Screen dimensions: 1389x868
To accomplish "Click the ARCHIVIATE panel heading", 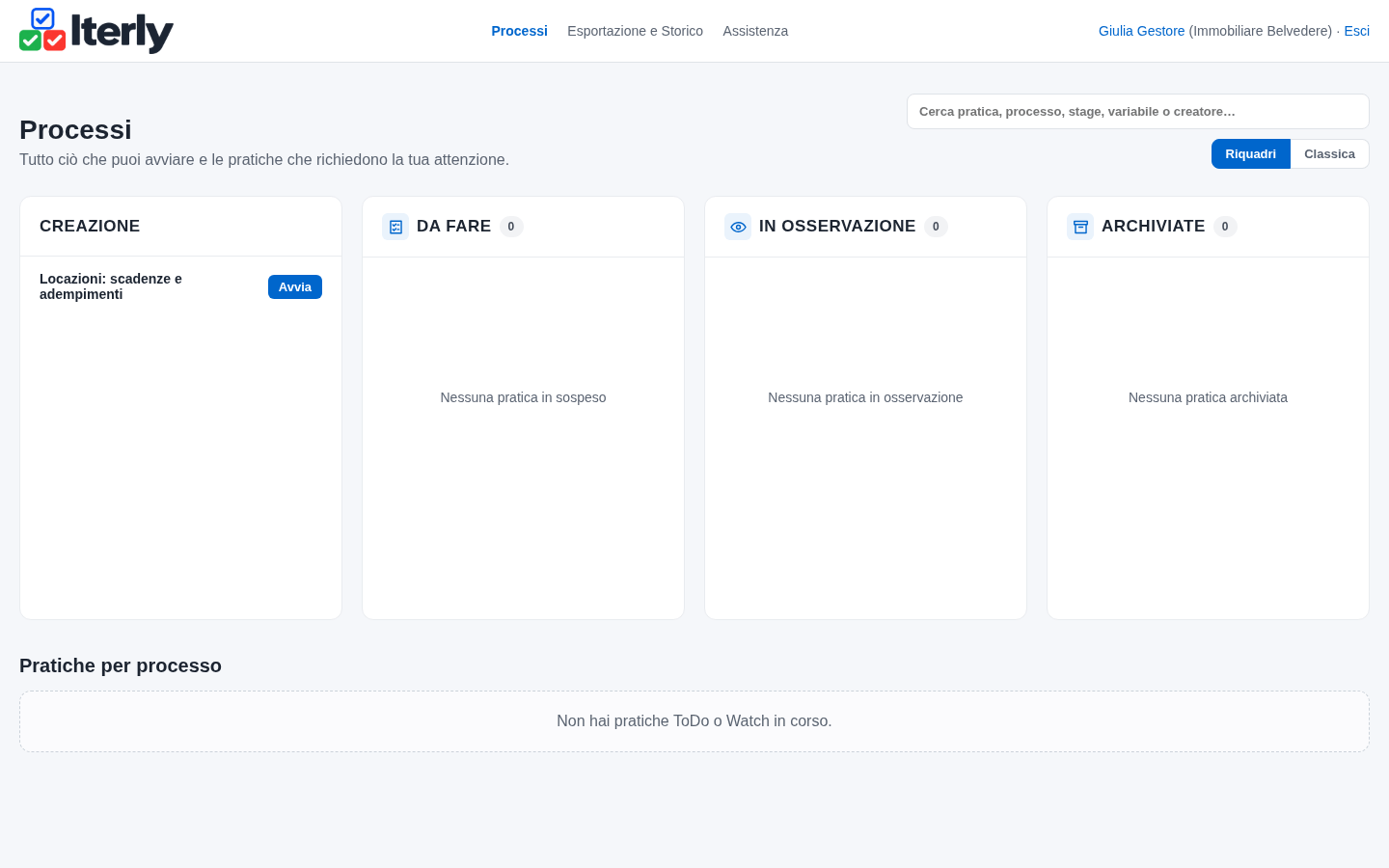I will (x=1154, y=227).
